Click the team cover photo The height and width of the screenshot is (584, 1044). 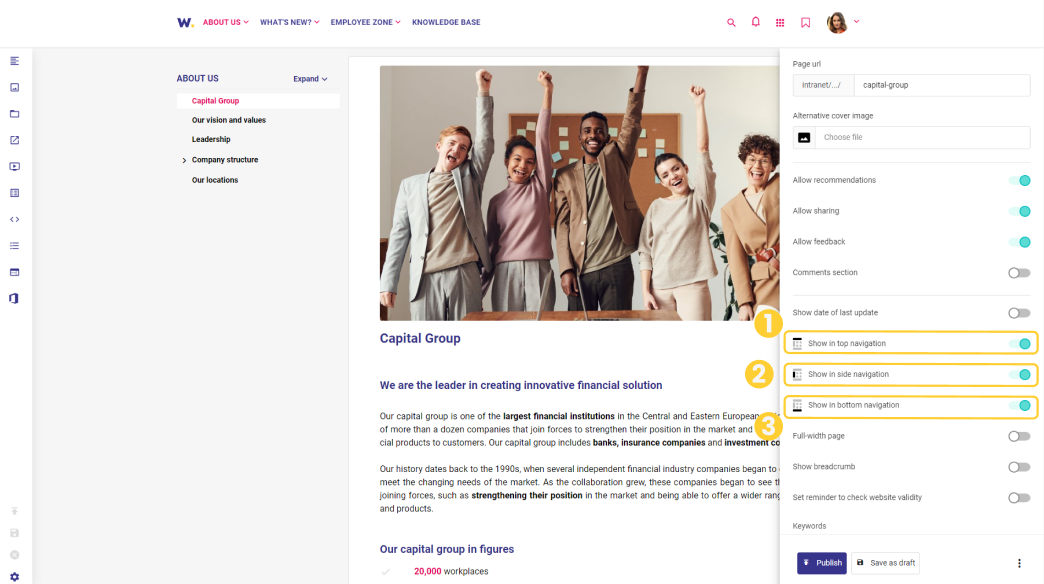[579, 193]
